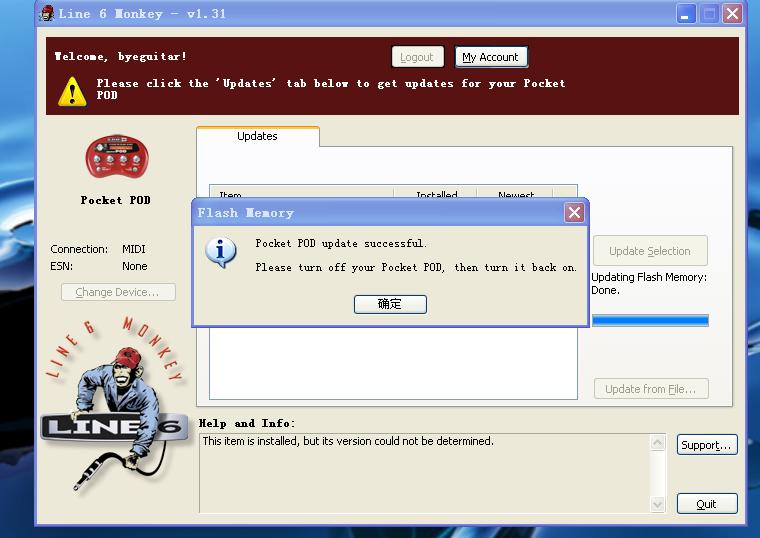Quit Line 6 Monkey
This screenshot has width=760, height=538.
click(707, 504)
